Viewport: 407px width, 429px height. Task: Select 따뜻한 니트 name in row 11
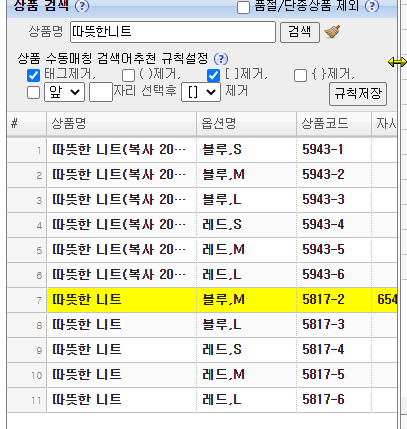coord(122,400)
